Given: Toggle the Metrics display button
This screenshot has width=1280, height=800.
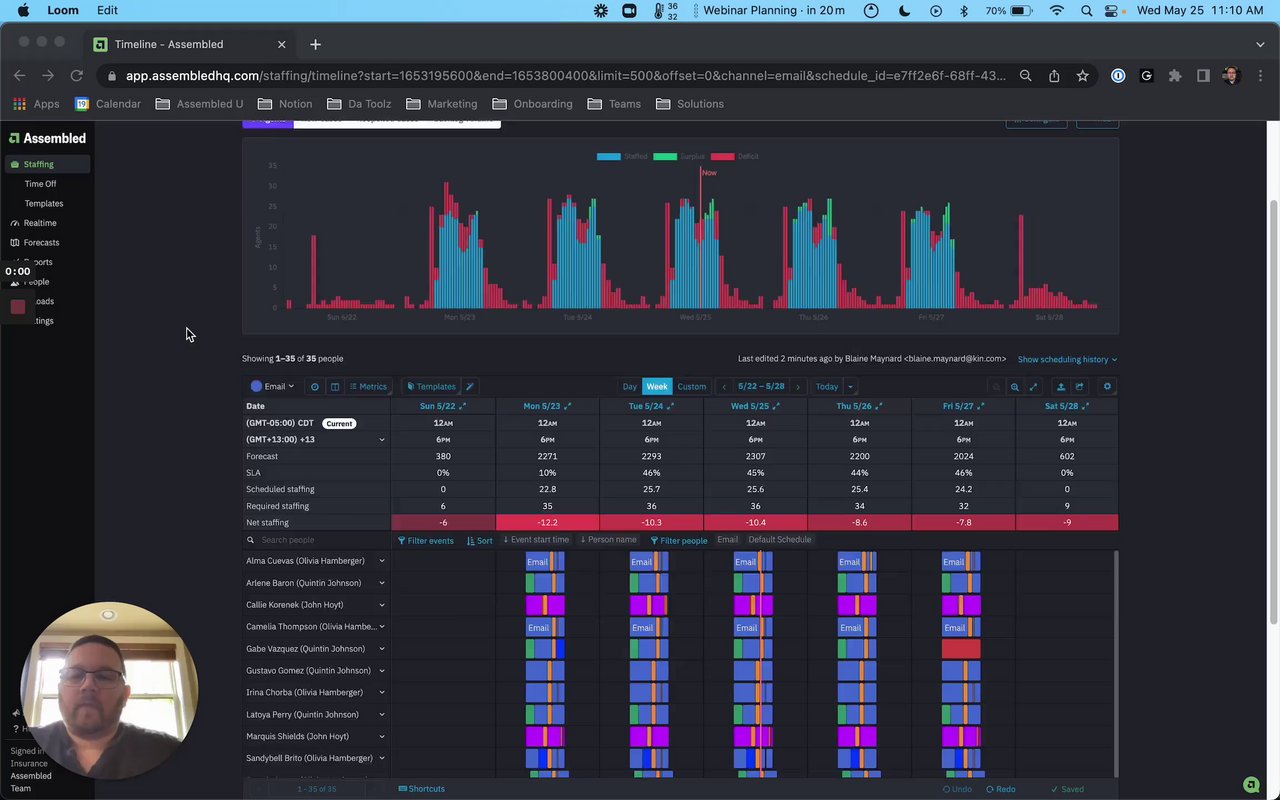Looking at the screenshot, I should point(368,387).
